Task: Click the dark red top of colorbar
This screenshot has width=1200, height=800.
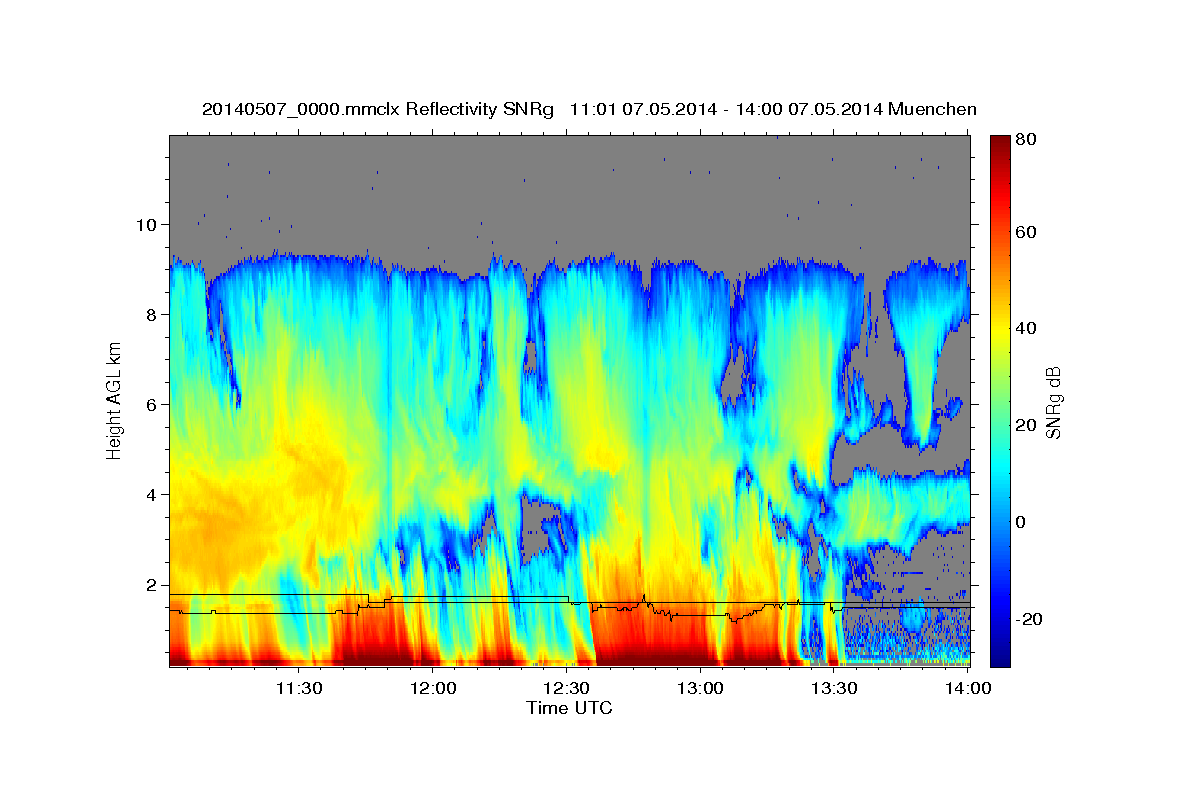Action: pos(1000,142)
